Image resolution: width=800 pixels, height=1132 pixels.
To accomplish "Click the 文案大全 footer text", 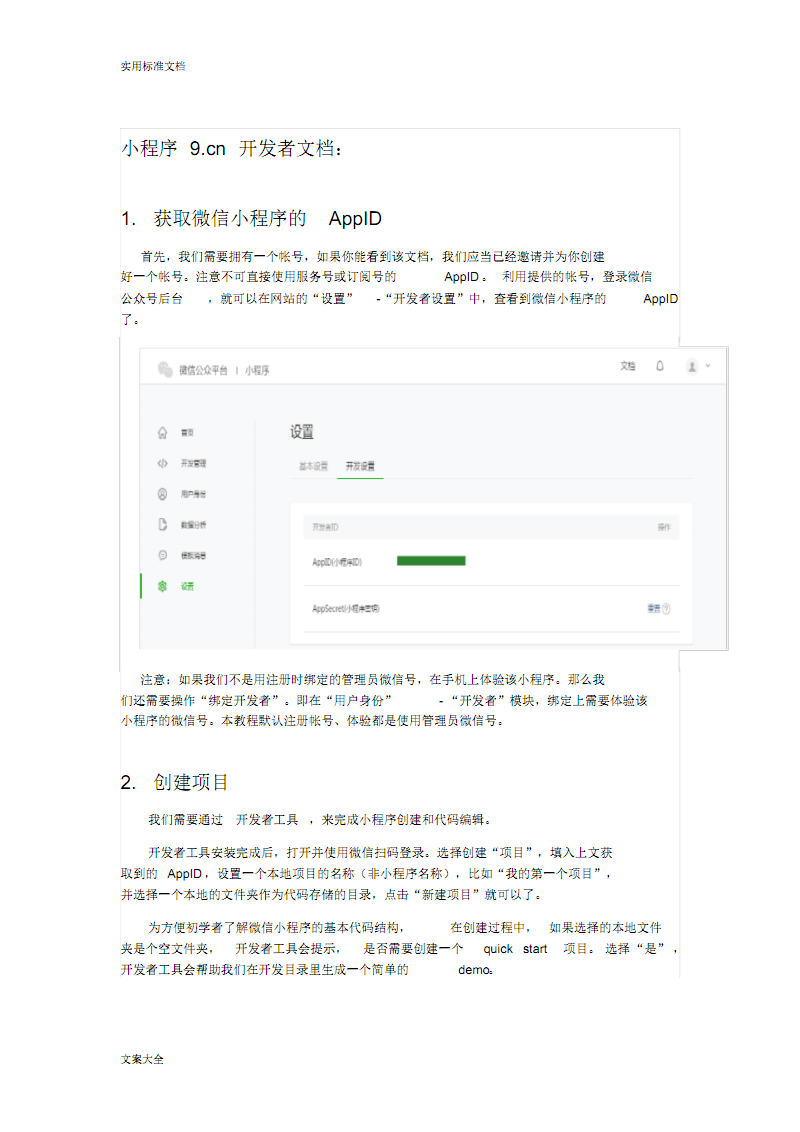I will click(x=142, y=1059).
